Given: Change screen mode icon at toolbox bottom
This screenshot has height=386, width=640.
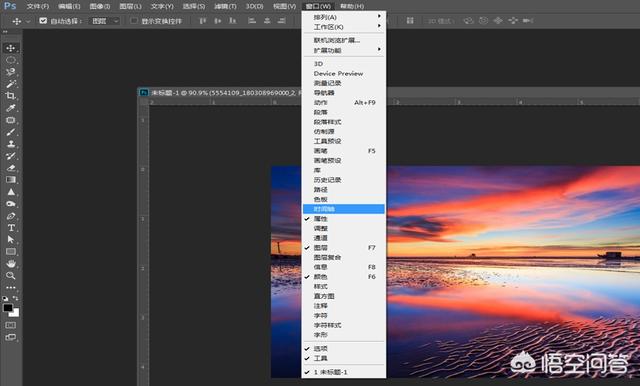Looking at the screenshot, I should tap(11, 337).
